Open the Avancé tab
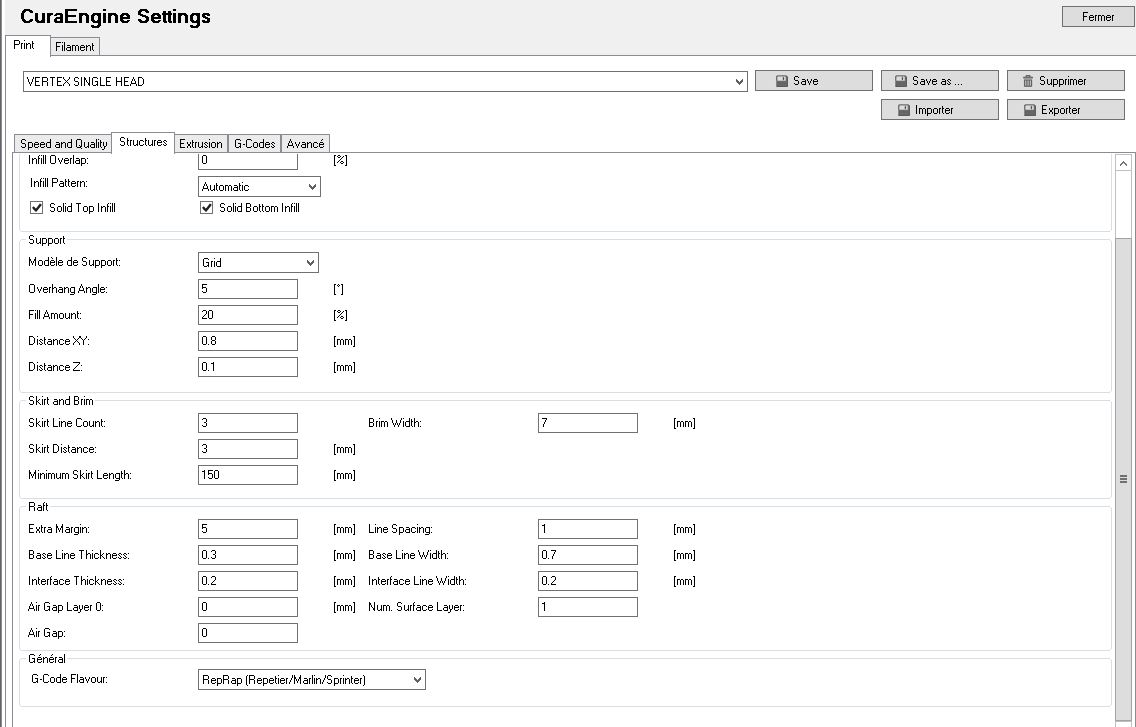The width and height of the screenshot is (1136, 727). [x=305, y=144]
